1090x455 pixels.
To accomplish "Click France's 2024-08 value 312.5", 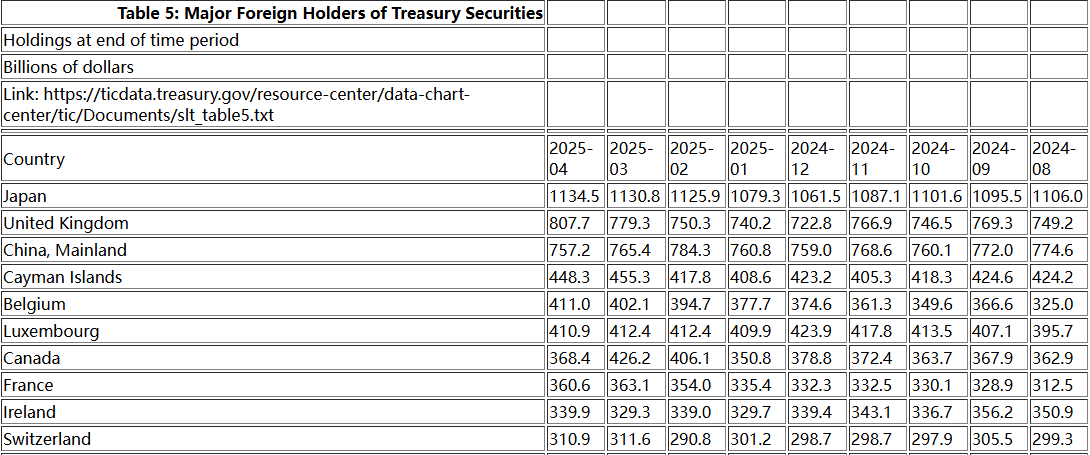I will [x=1053, y=385].
